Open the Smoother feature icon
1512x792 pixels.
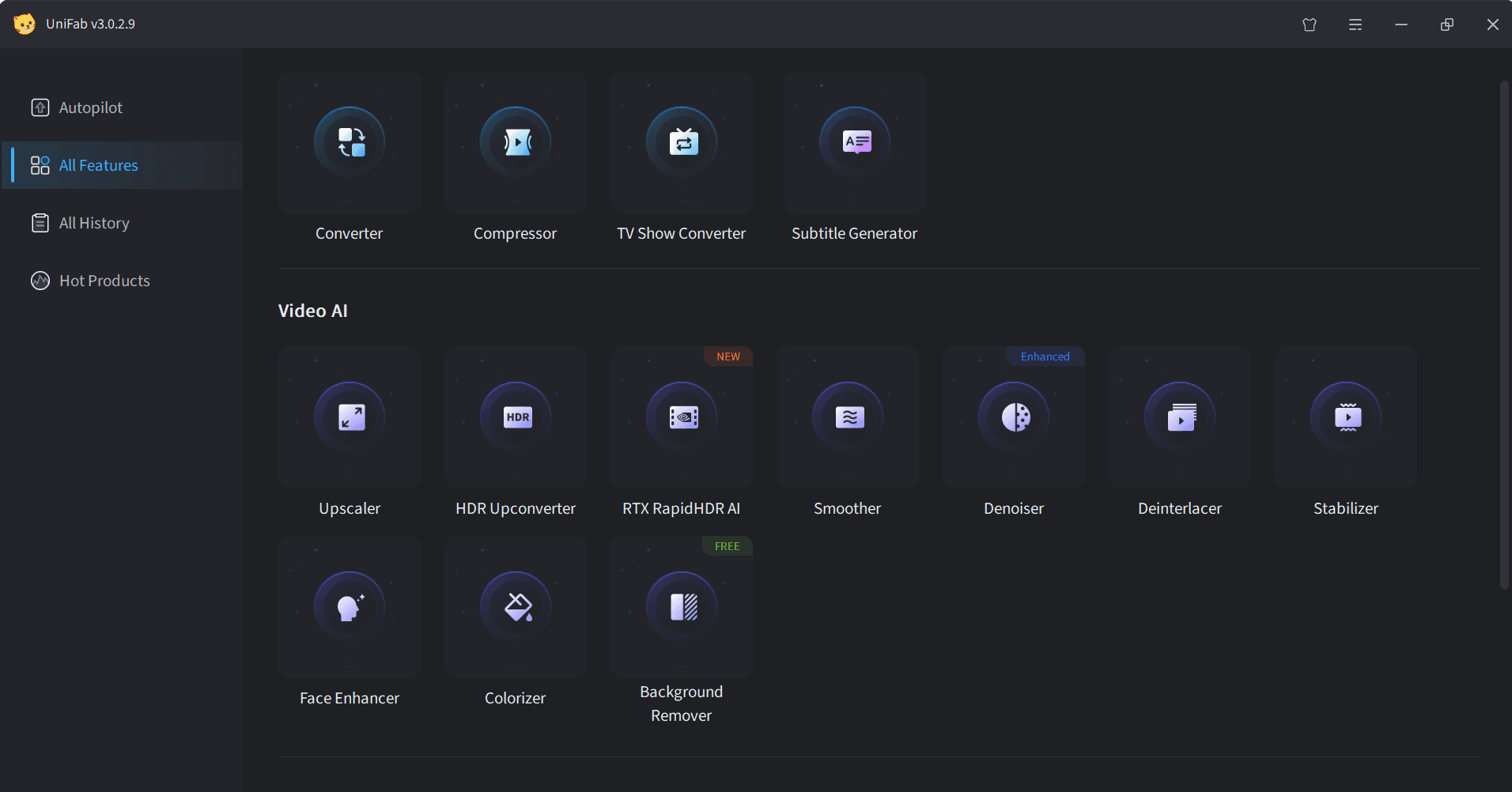(x=848, y=417)
